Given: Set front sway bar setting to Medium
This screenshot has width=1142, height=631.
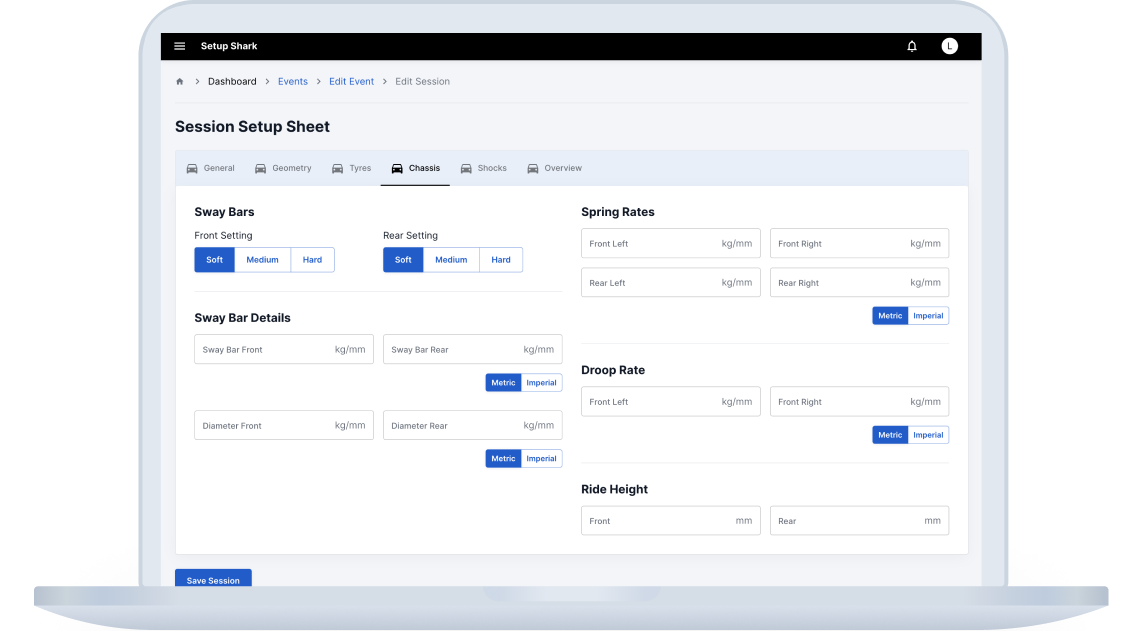Looking at the screenshot, I should click(262, 260).
